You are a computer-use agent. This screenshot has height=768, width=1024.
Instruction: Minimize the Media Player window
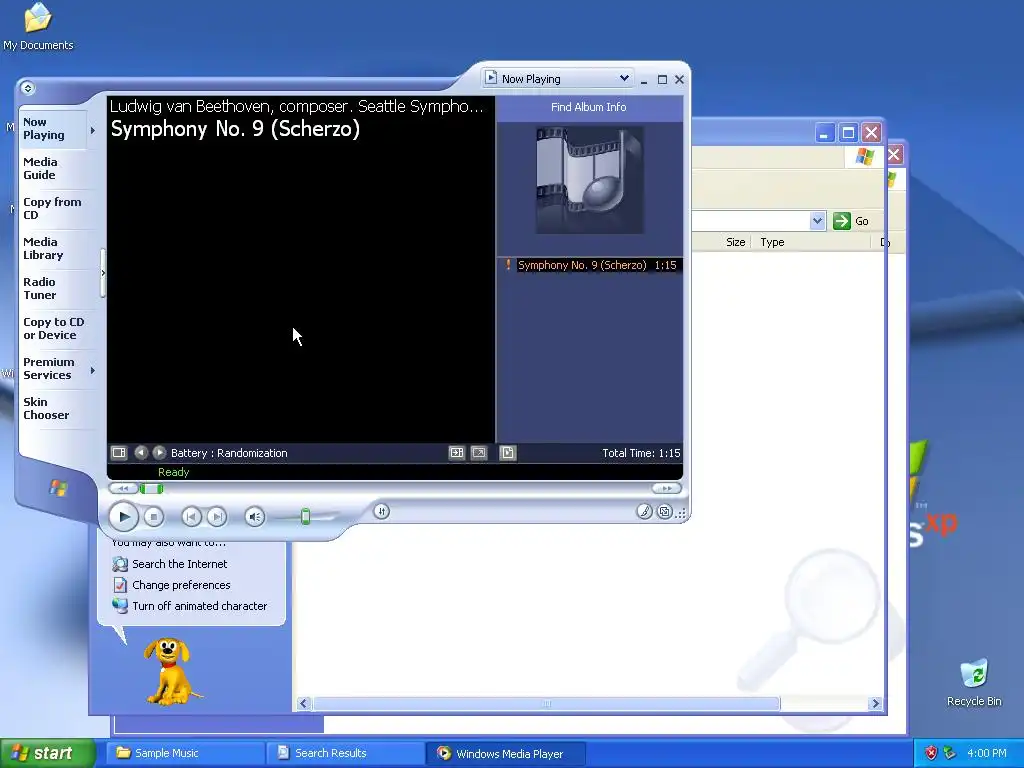point(644,80)
